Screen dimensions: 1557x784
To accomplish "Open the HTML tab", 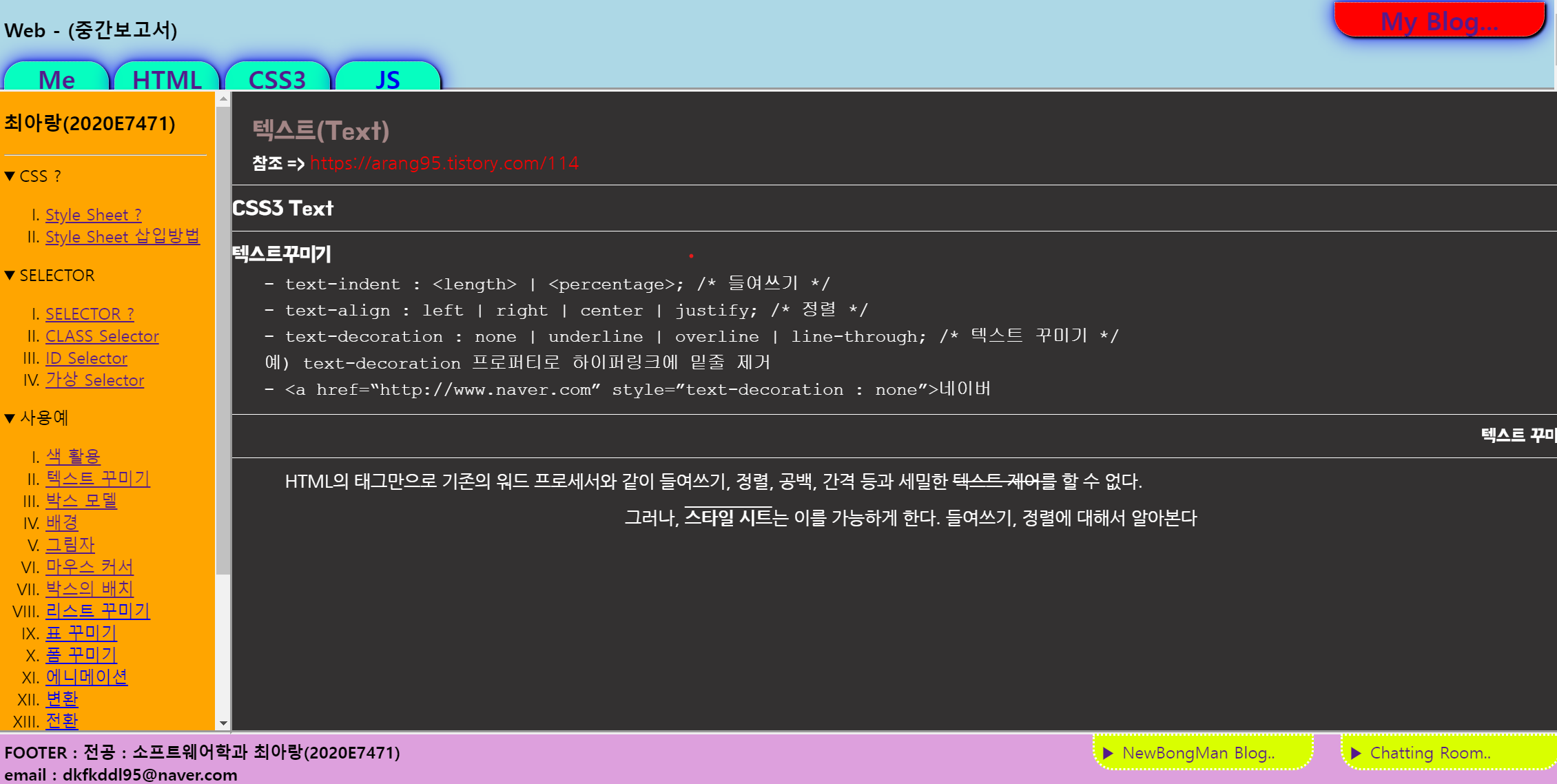I will click(x=167, y=79).
